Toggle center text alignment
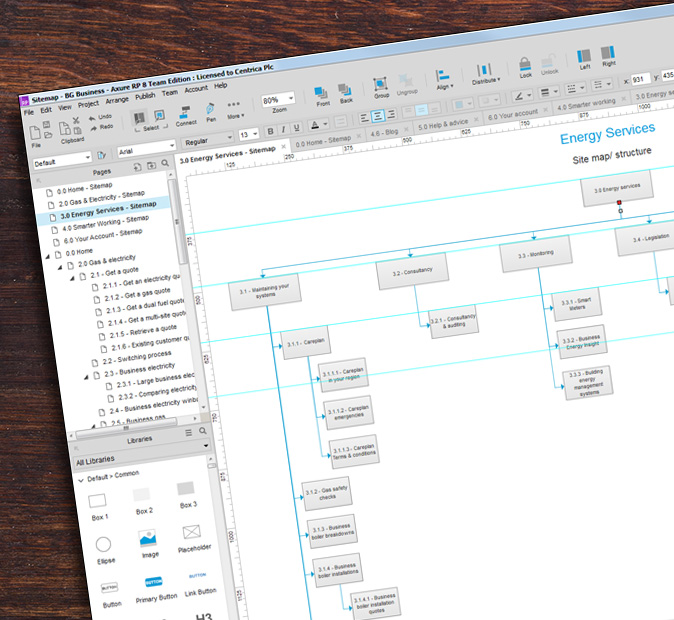Image resolution: width=674 pixels, height=620 pixels. pos(377,116)
